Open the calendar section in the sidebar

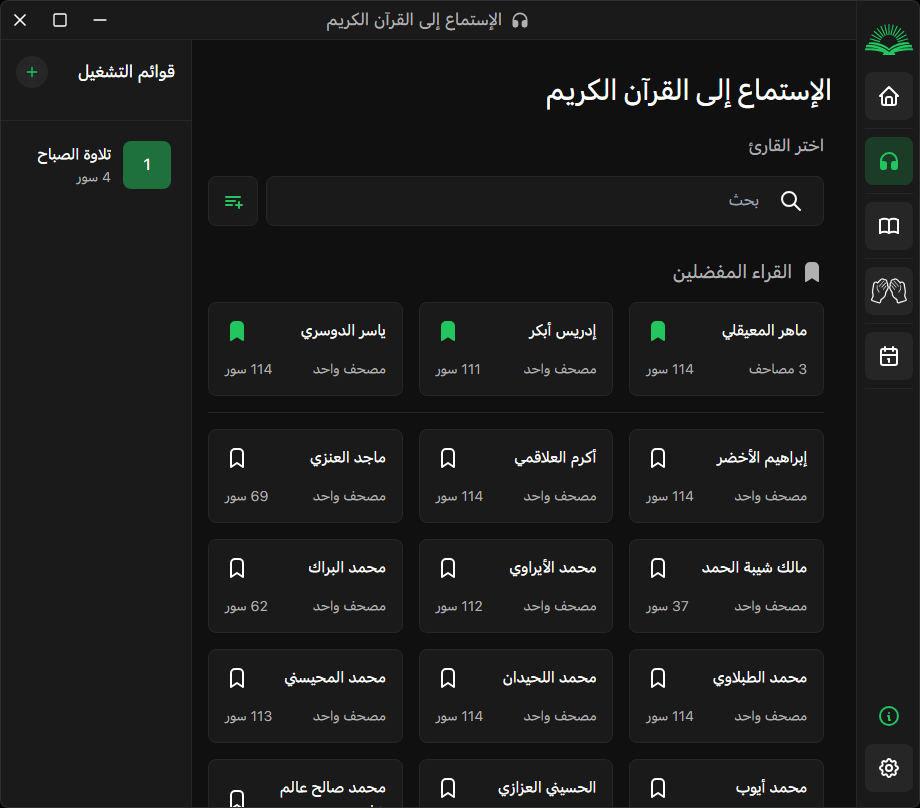tap(888, 356)
